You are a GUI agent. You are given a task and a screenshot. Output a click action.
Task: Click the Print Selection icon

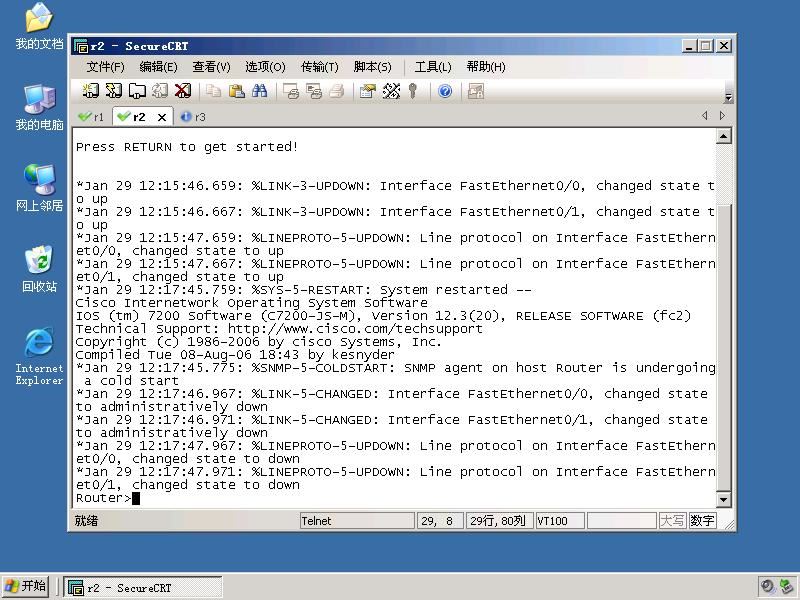pos(314,91)
